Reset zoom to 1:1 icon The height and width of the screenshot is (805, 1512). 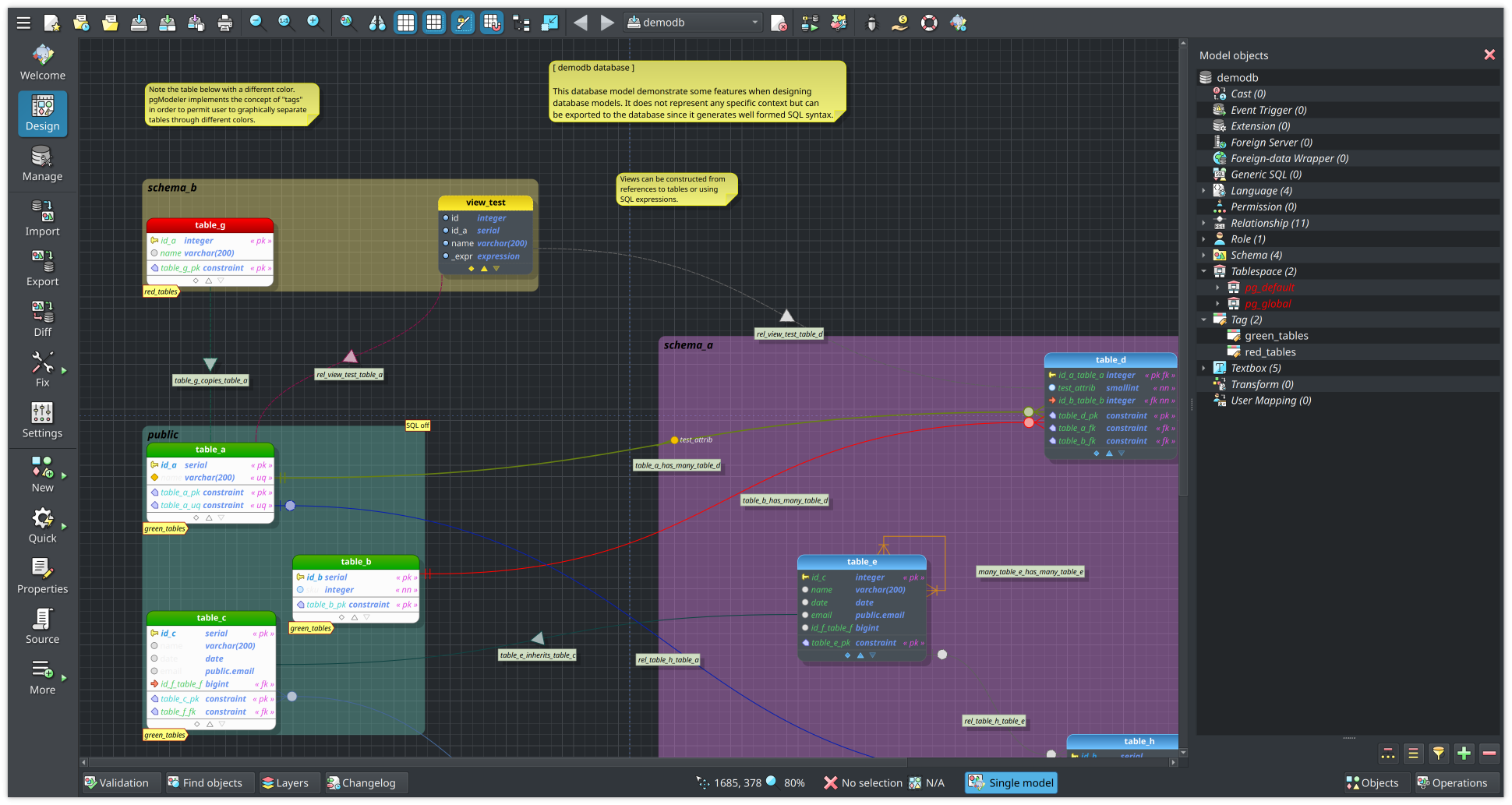(x=285, y=23)
